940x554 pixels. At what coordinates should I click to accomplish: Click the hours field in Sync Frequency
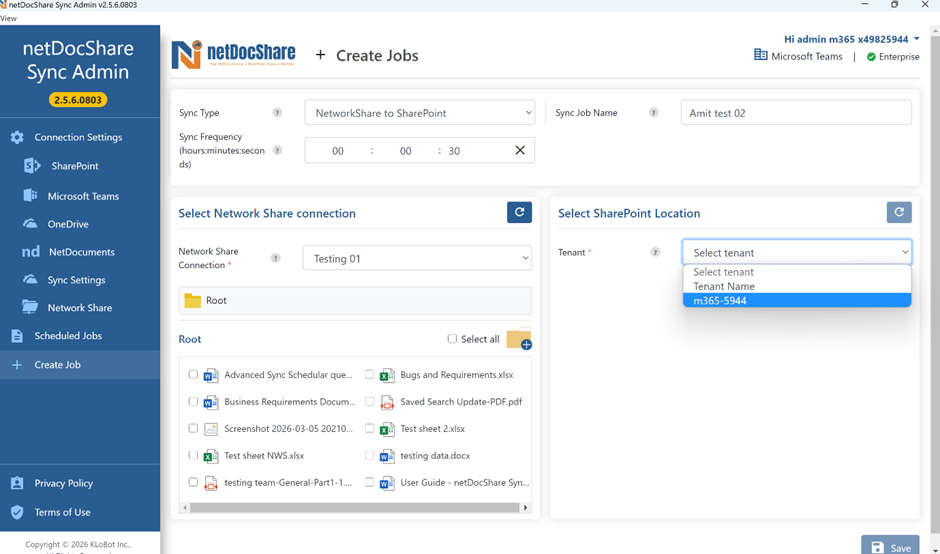[338, 151]
